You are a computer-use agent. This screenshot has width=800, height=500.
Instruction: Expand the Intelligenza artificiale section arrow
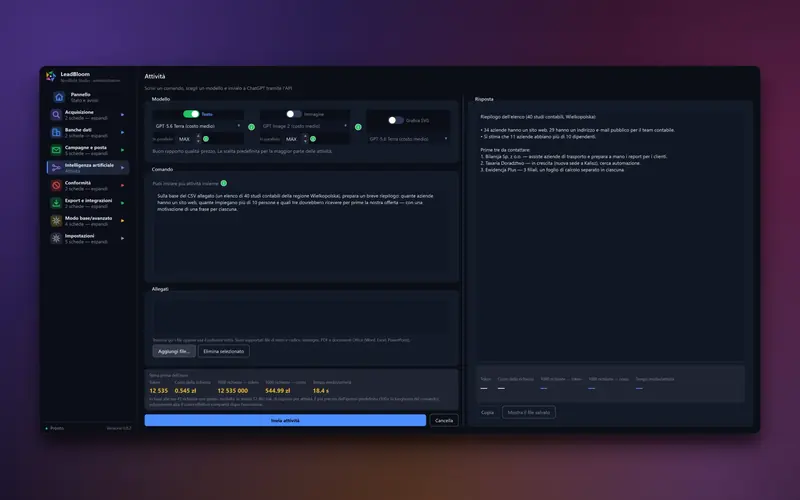tap(122, 168)
